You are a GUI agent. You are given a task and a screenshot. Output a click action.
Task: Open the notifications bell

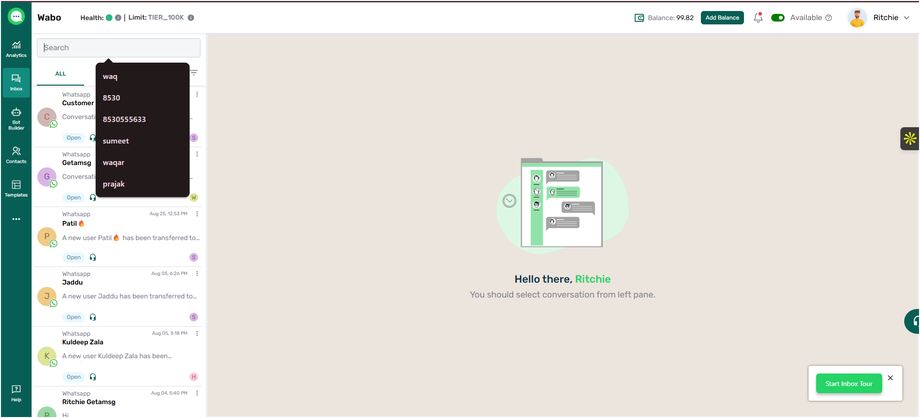coord(758,18)
